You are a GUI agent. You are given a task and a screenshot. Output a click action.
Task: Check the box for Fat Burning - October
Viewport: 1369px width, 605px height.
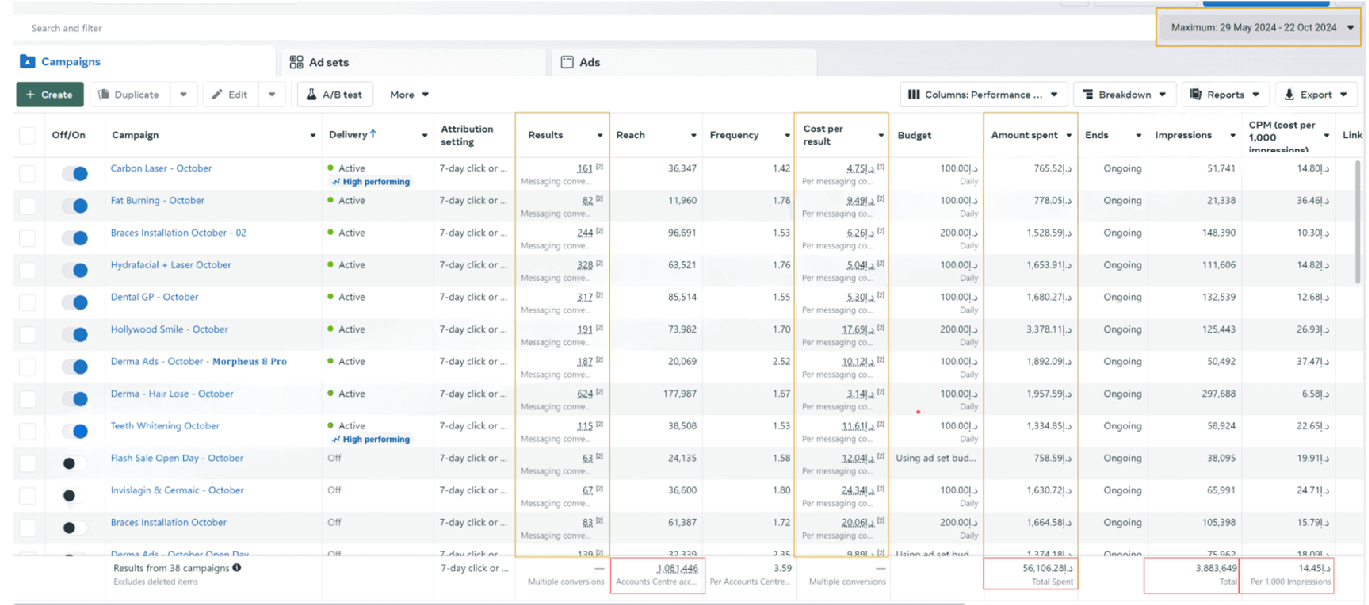click(27, 206)
